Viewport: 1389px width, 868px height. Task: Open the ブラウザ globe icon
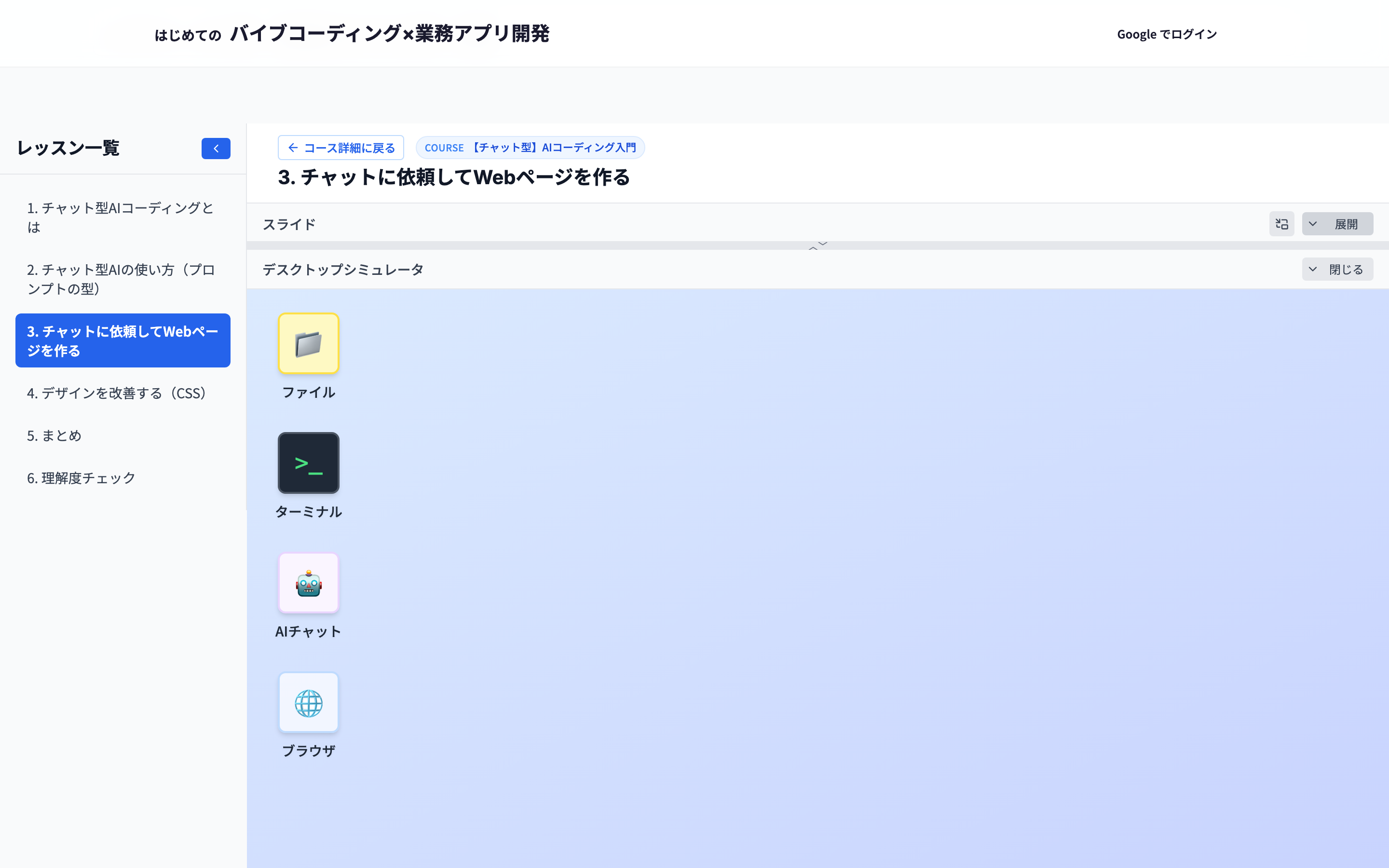click(x=308, y=703)
